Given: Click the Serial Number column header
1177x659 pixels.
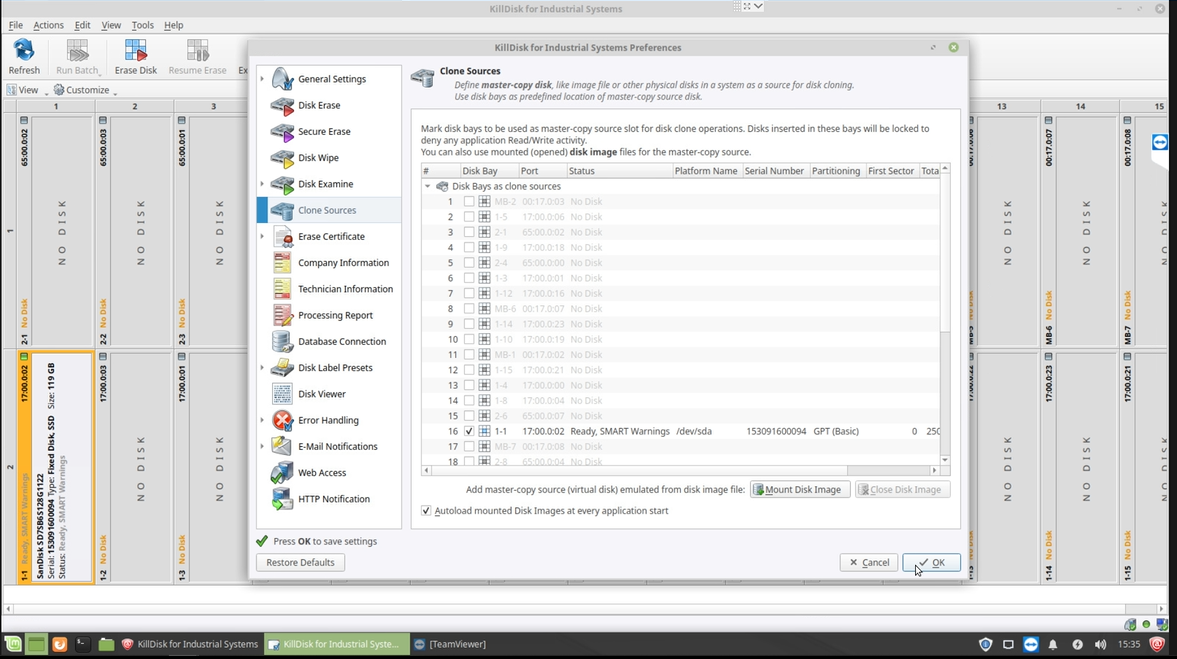Looking at the screenshot, I should [774, 171].
